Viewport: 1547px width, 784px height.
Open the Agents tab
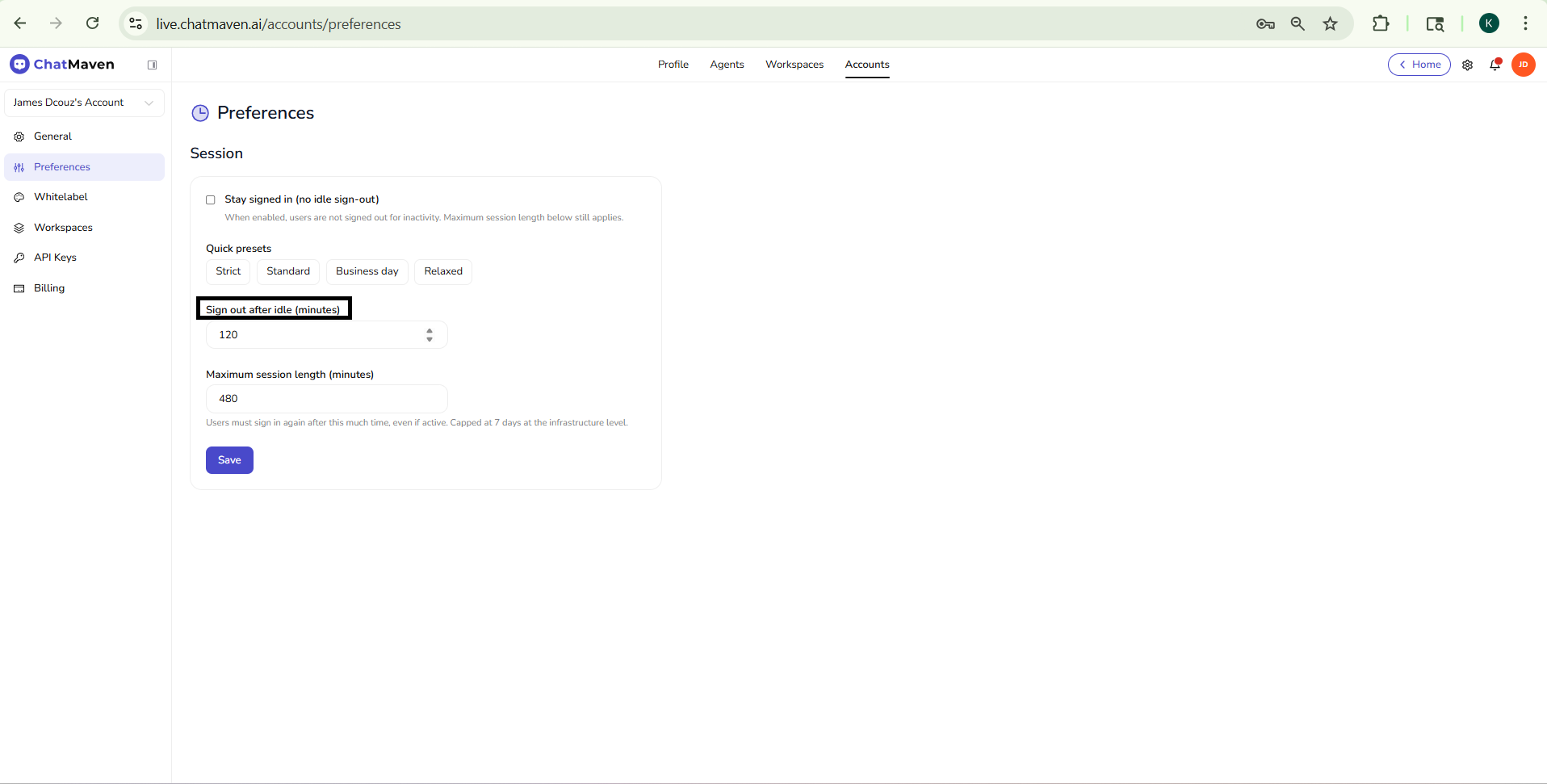click(x=727, y=65)
